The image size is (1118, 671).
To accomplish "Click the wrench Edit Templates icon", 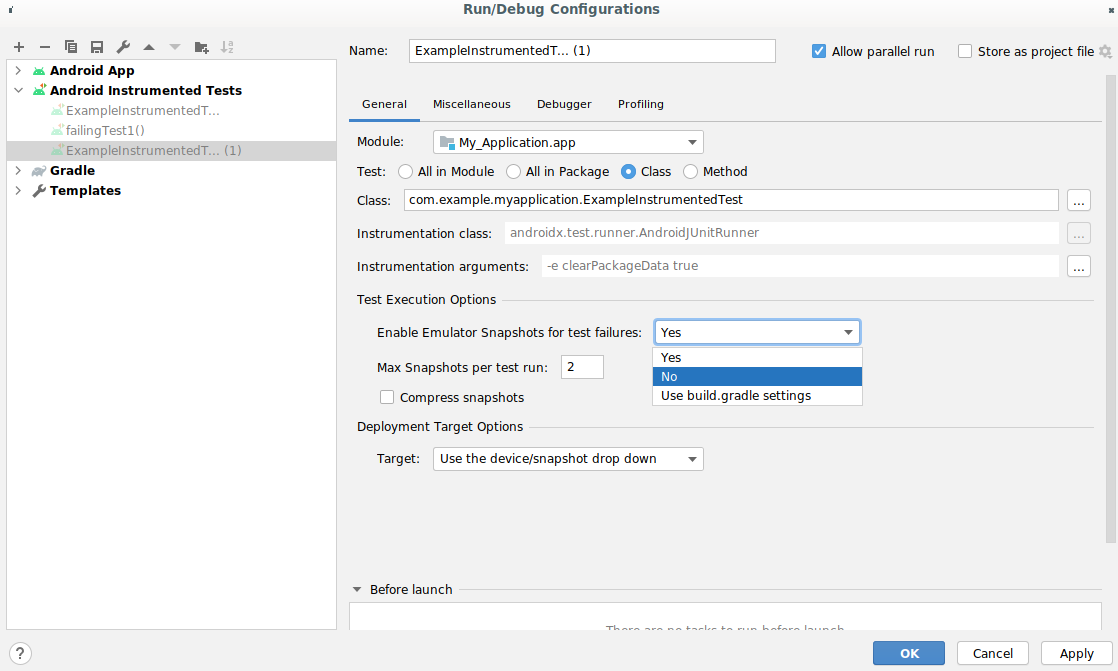I will [x=123, y=47].
